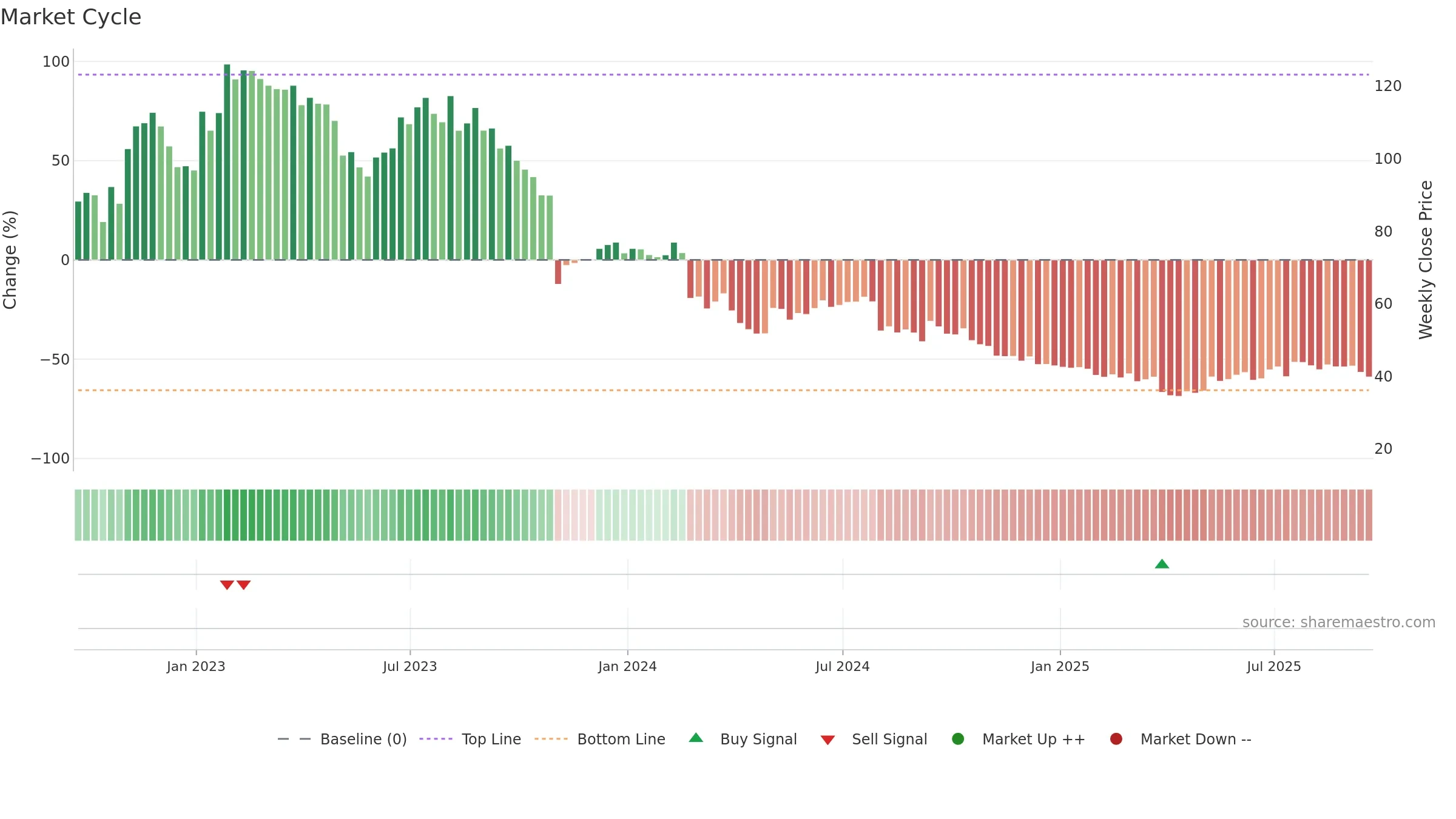Click the first red Sell Signal marker
This screenshot has height=819, width=1456.
(x=227, y=585)
